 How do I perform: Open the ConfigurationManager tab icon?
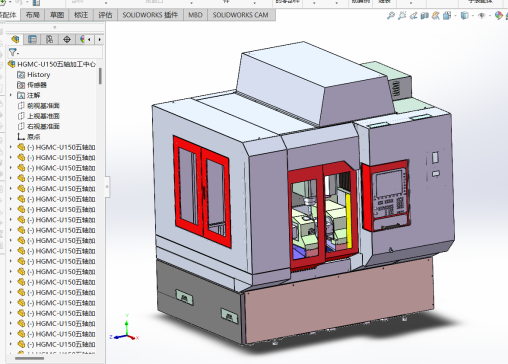click(x=49, y=39)
